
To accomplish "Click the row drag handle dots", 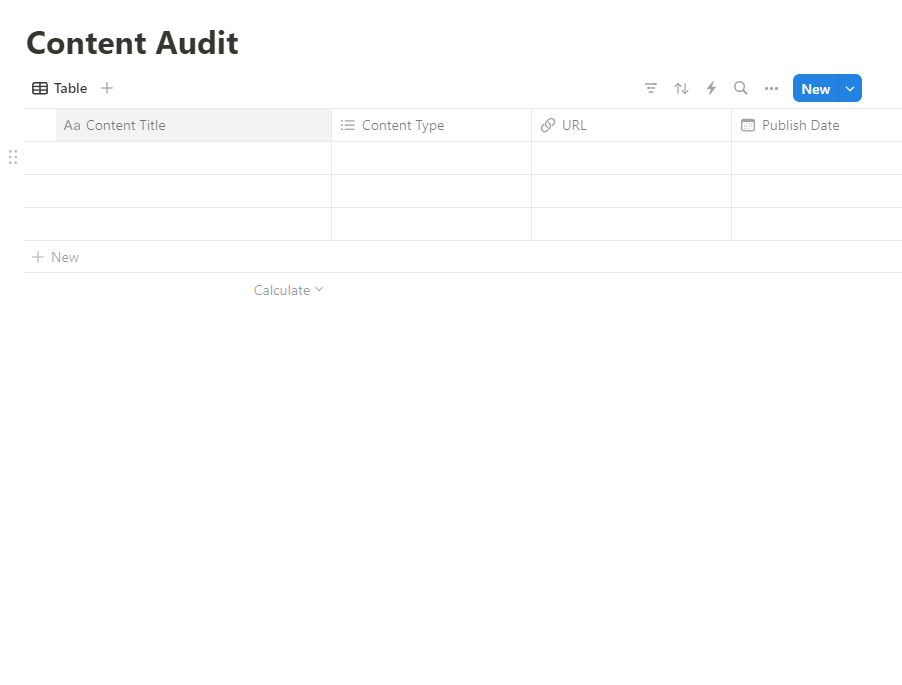I will [x=12, y=157].
